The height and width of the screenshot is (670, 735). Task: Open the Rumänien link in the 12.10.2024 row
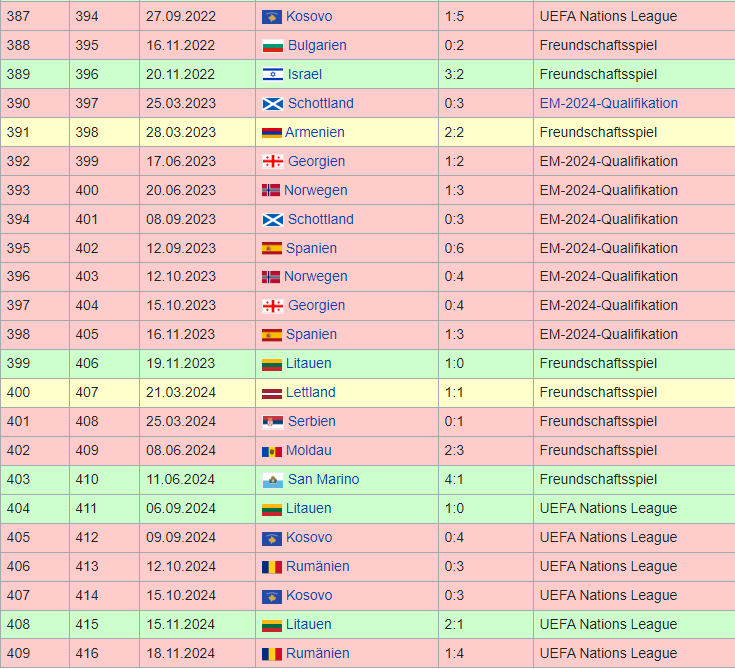[317, 567]
